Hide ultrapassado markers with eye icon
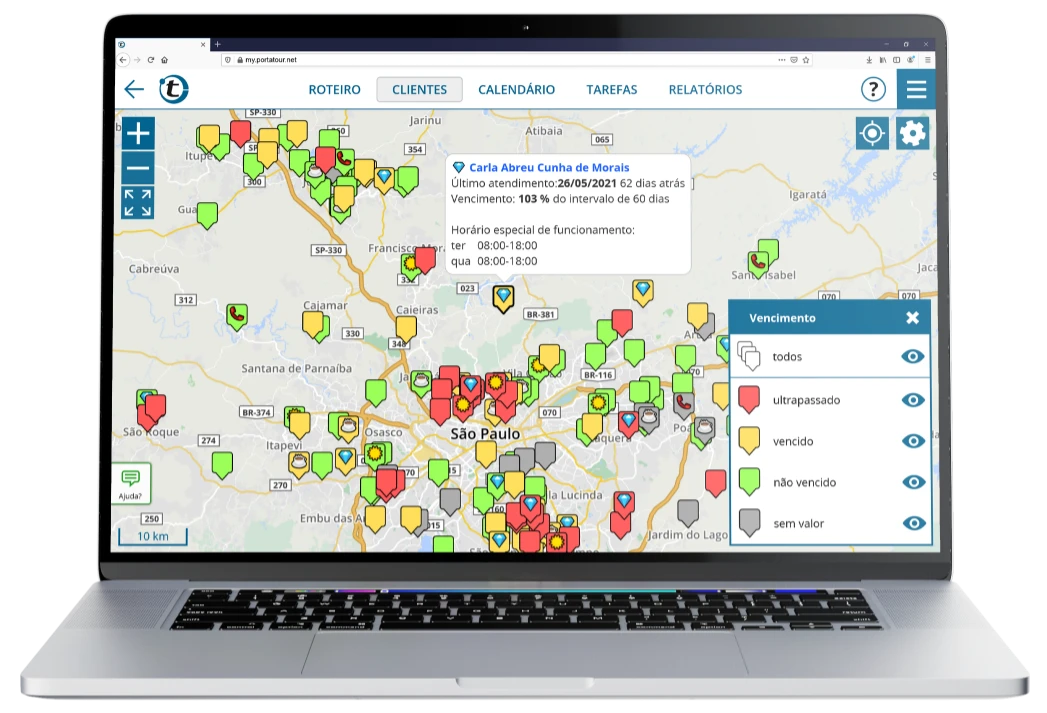This screenshot has width=1047, height=713. click(x=913, y=400)
